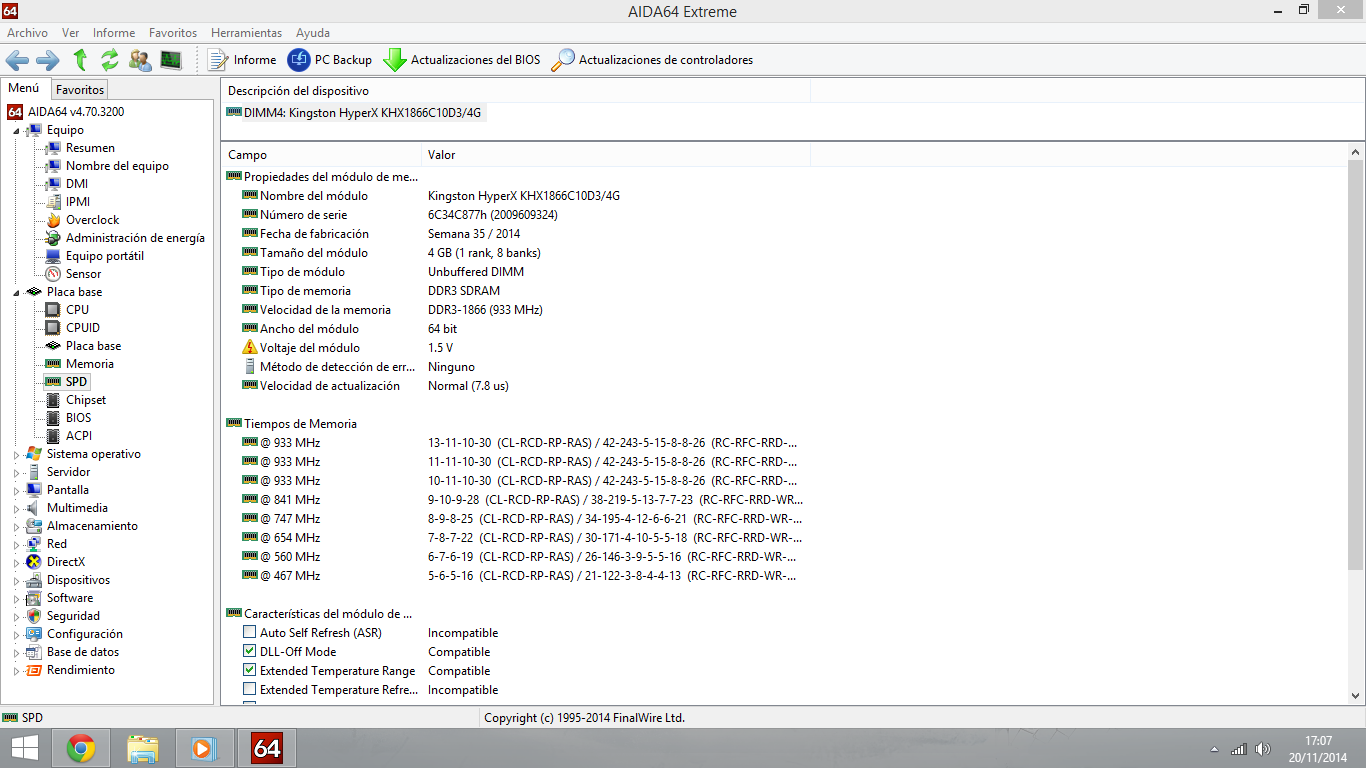1366x768 pixels.
Task: Click the volume speaker tray icon
Action: 1263,749
